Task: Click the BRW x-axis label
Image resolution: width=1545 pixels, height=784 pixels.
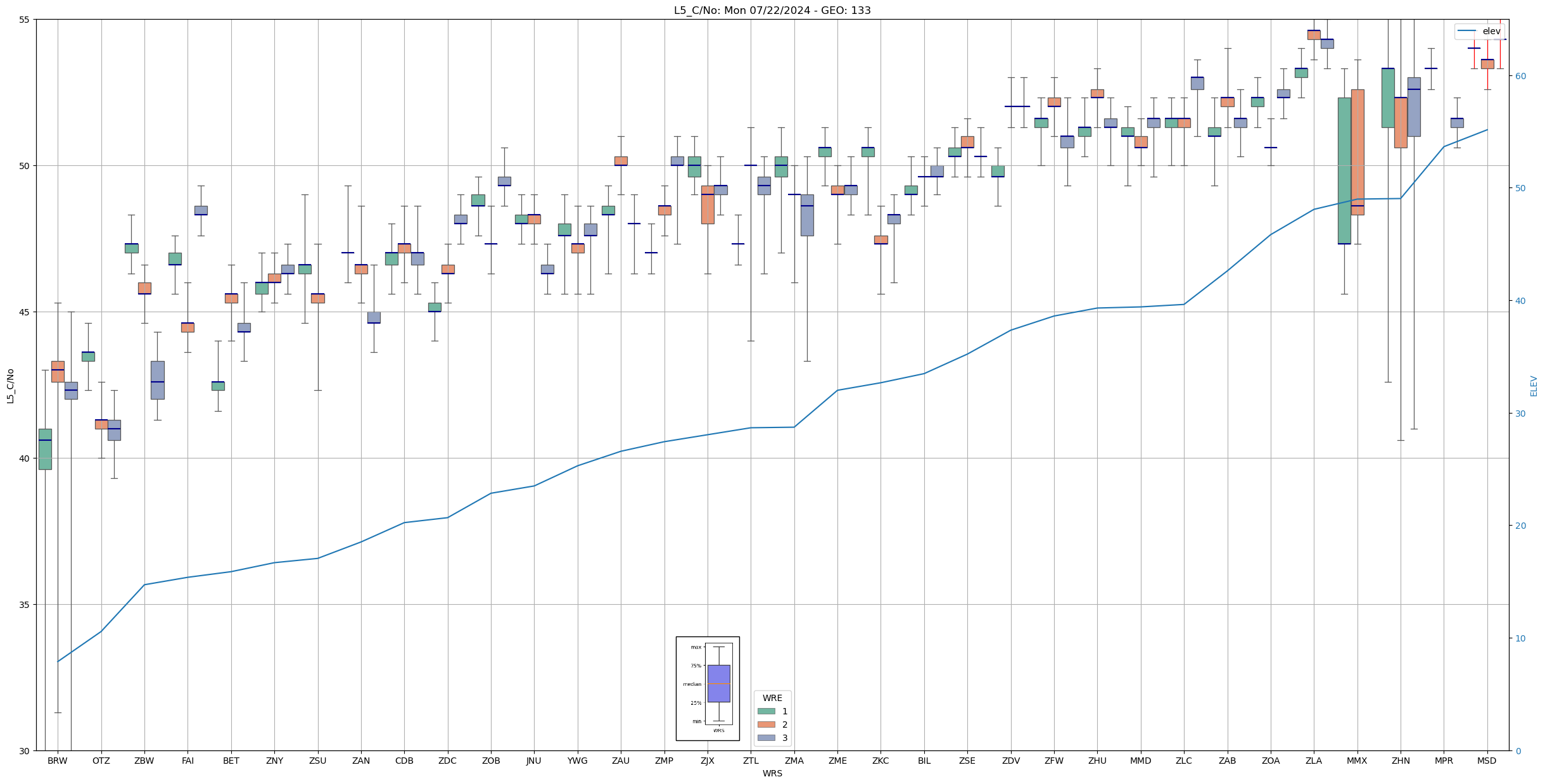Action: click(x=58, y=761)
